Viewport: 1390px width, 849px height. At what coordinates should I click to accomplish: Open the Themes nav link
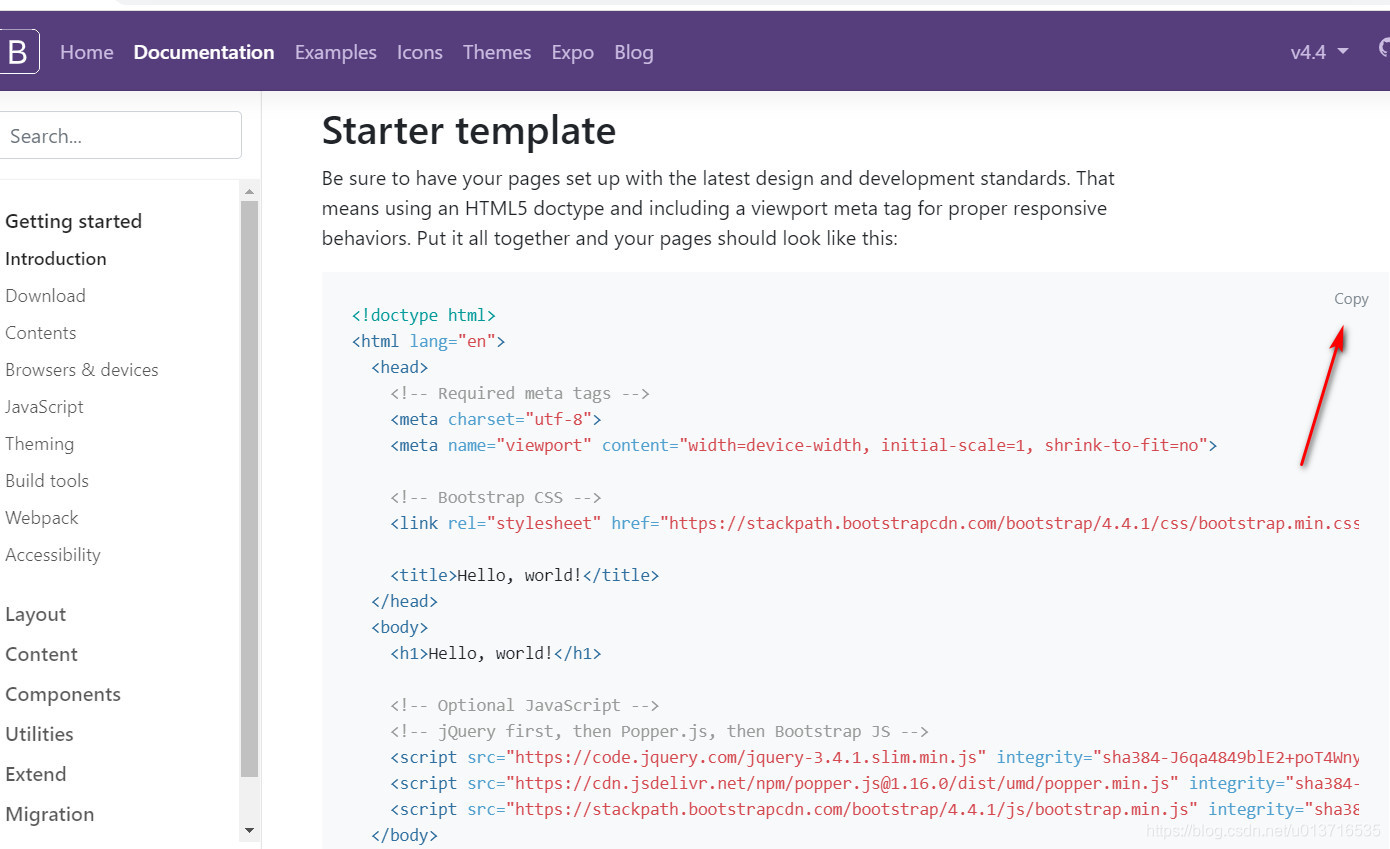coord(497,52)
